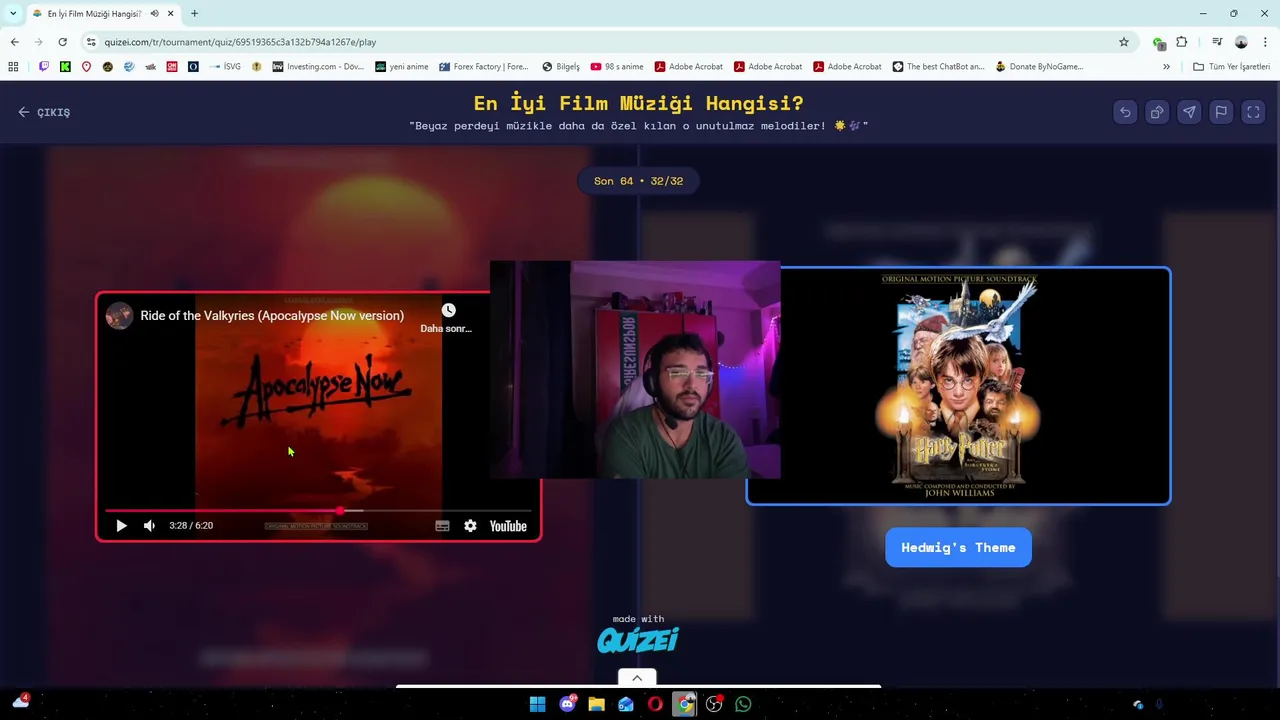The width and height of the screenshot is (1280, 720).
Task: Open Opera browser from the taskbar
Action: [x=655, y=704]
